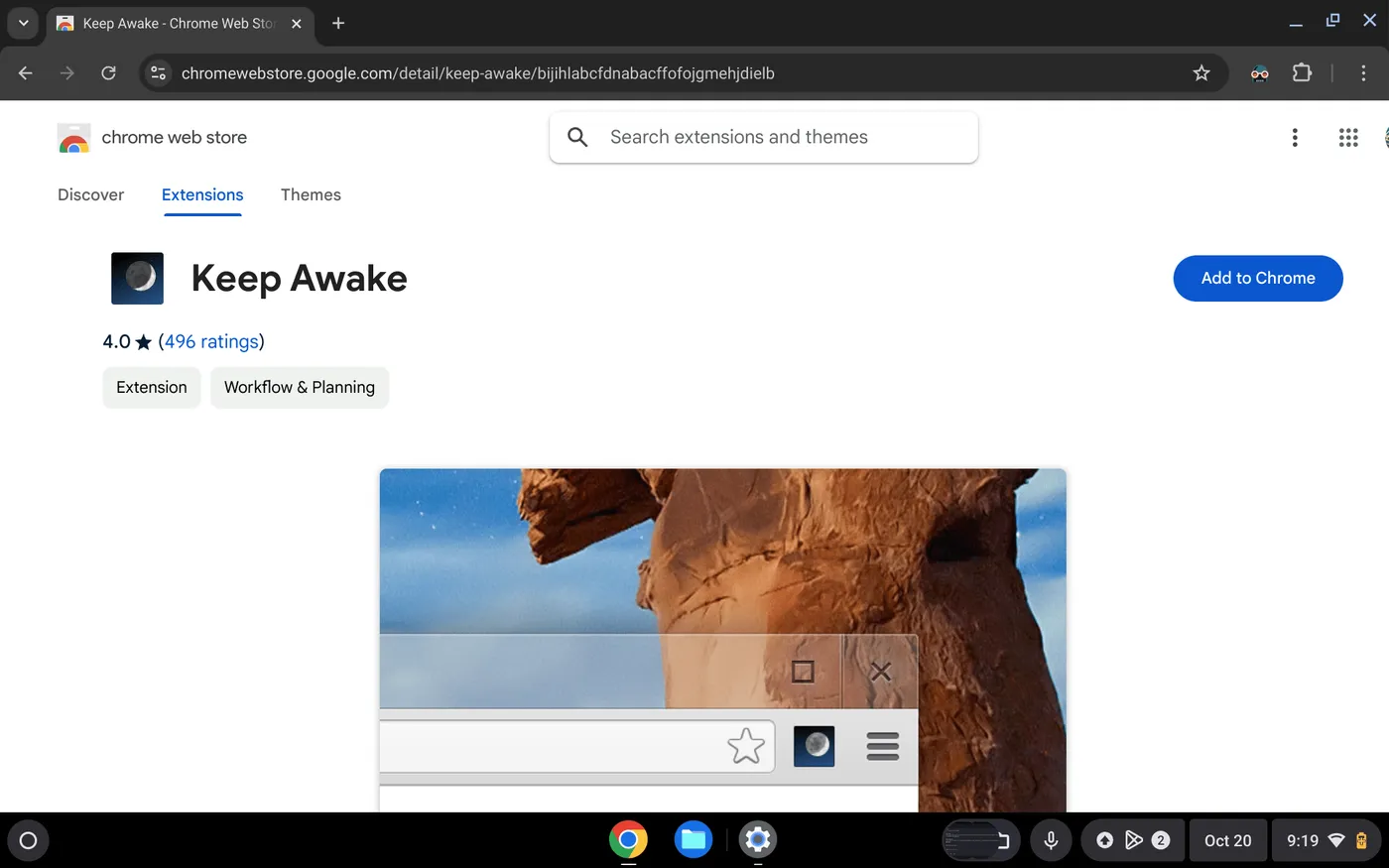Image resolution: width=1389 pixels, height=868 pixels.
Task: Click the chrome web store title text
Action: pyautogui.click(x=175, y=137)
